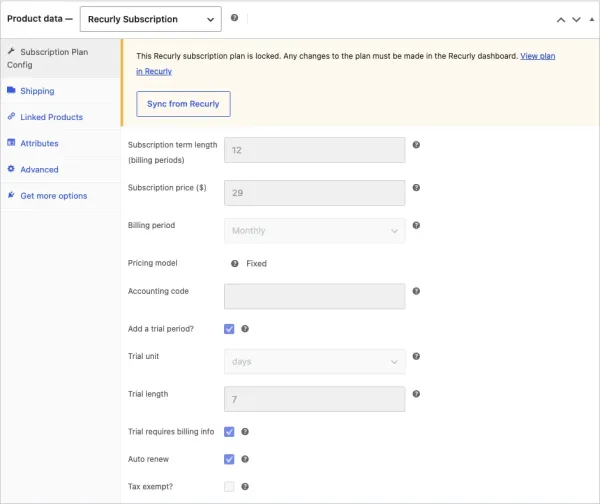Toggle the Add a trial period checkbox
The image size is (600, 504).
click(229, 329)
